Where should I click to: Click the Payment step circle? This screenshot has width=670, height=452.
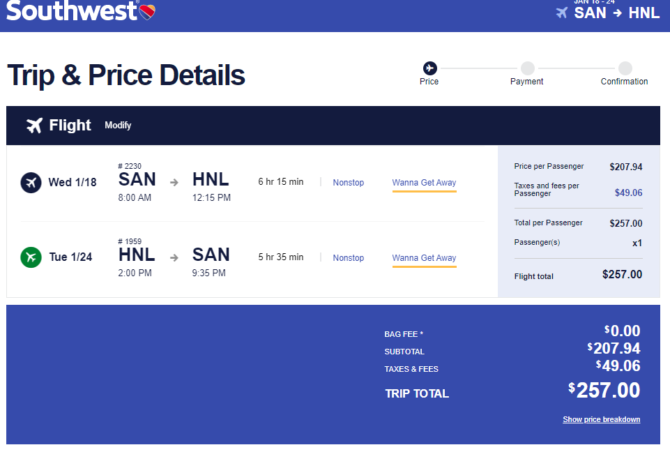[x=527, y=68]
